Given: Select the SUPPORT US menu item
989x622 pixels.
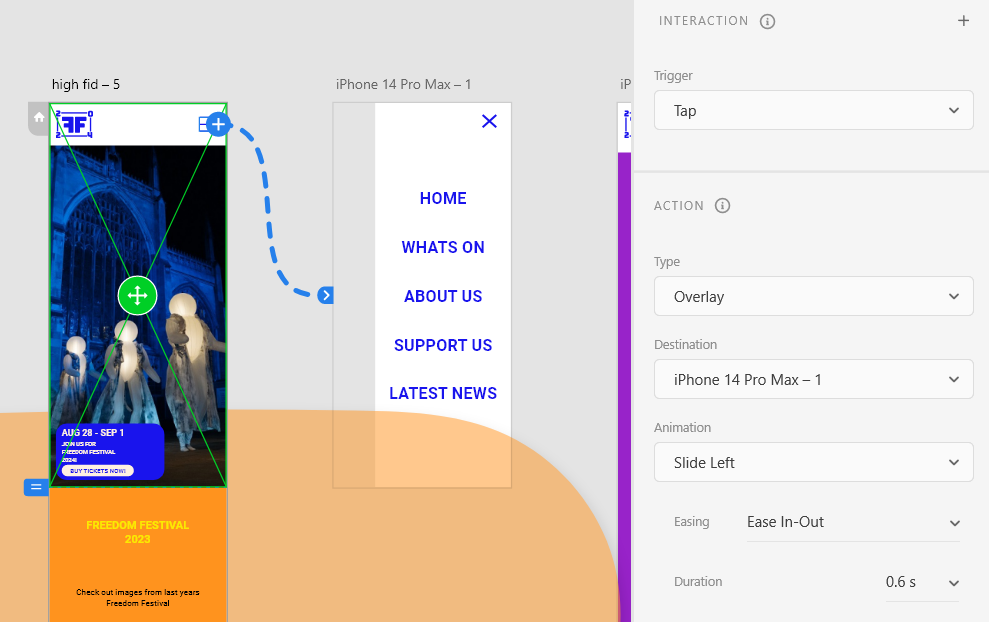Looking at the screenshot, I should point(443,345).
